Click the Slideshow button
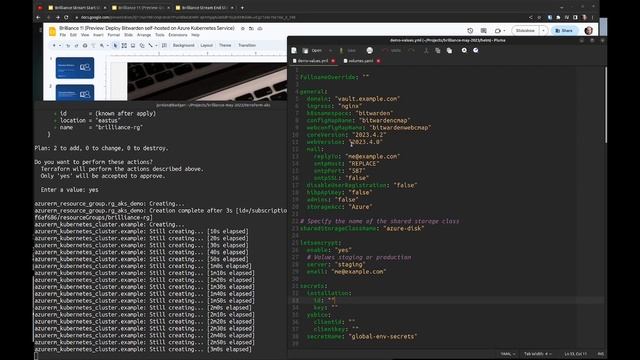The width and height of the screenshot is (640, 360). pyautogui.click(x=525, y=31)
